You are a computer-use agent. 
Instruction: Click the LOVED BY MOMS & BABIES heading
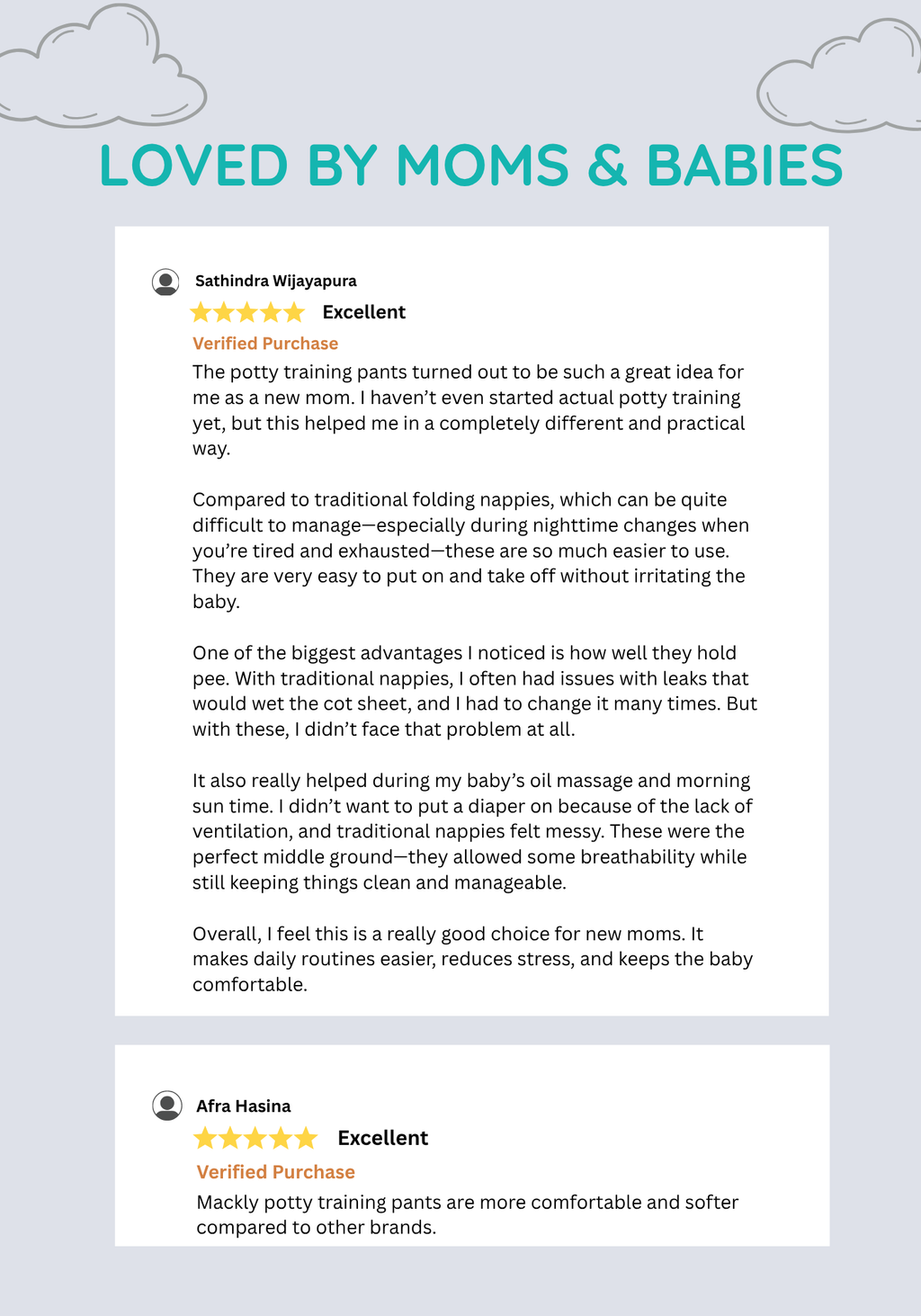point(471,166)
